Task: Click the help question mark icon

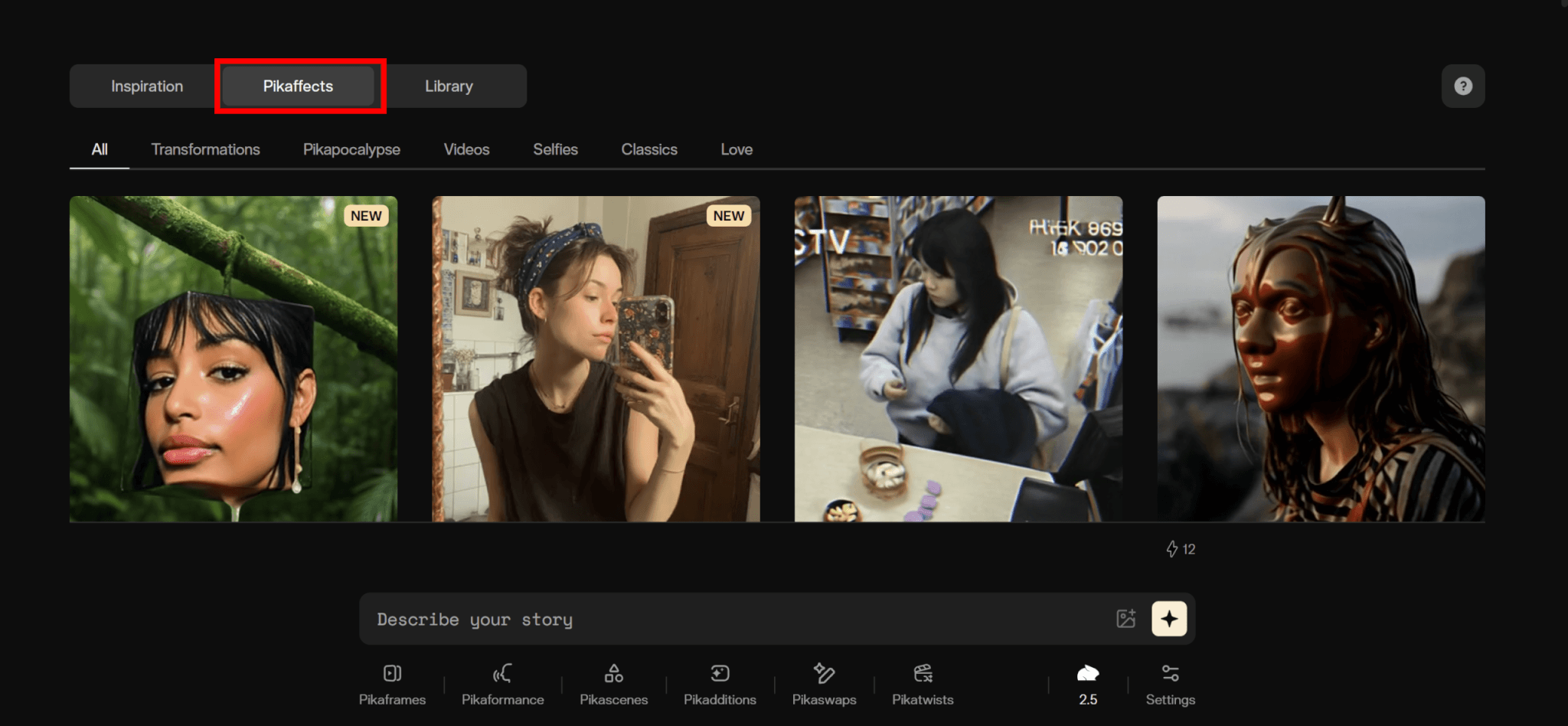Action: pyautogui.click(x=1462, y=87)
